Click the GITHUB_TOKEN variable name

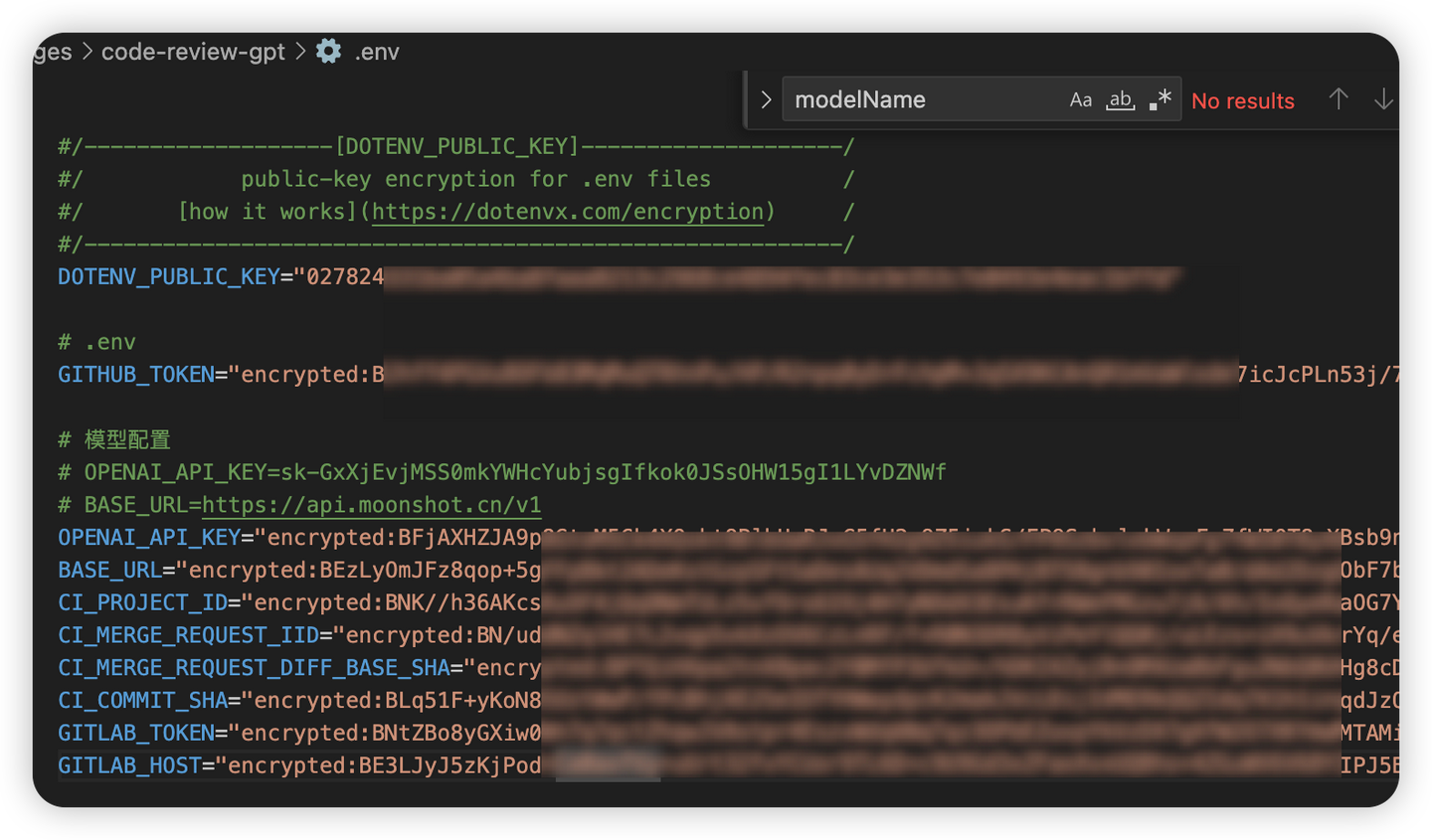136,375
